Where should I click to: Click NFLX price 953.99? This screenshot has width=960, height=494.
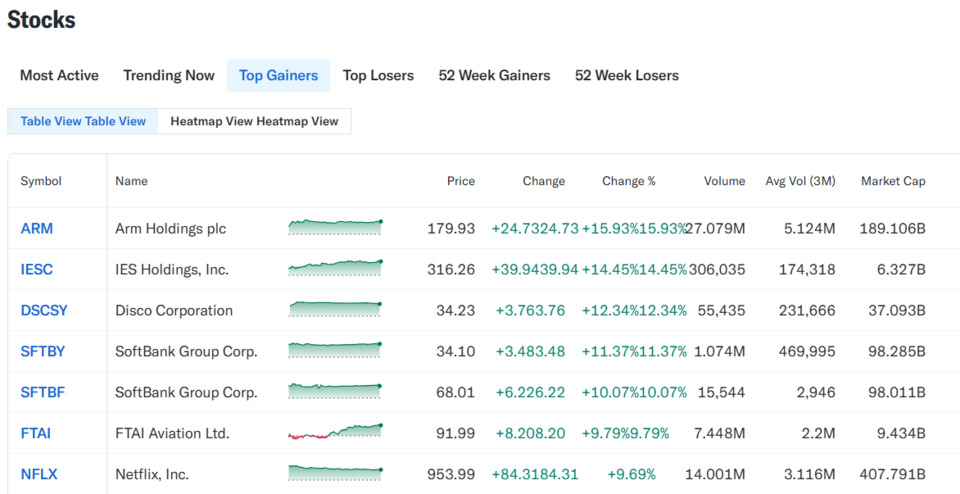coord(451,474)
